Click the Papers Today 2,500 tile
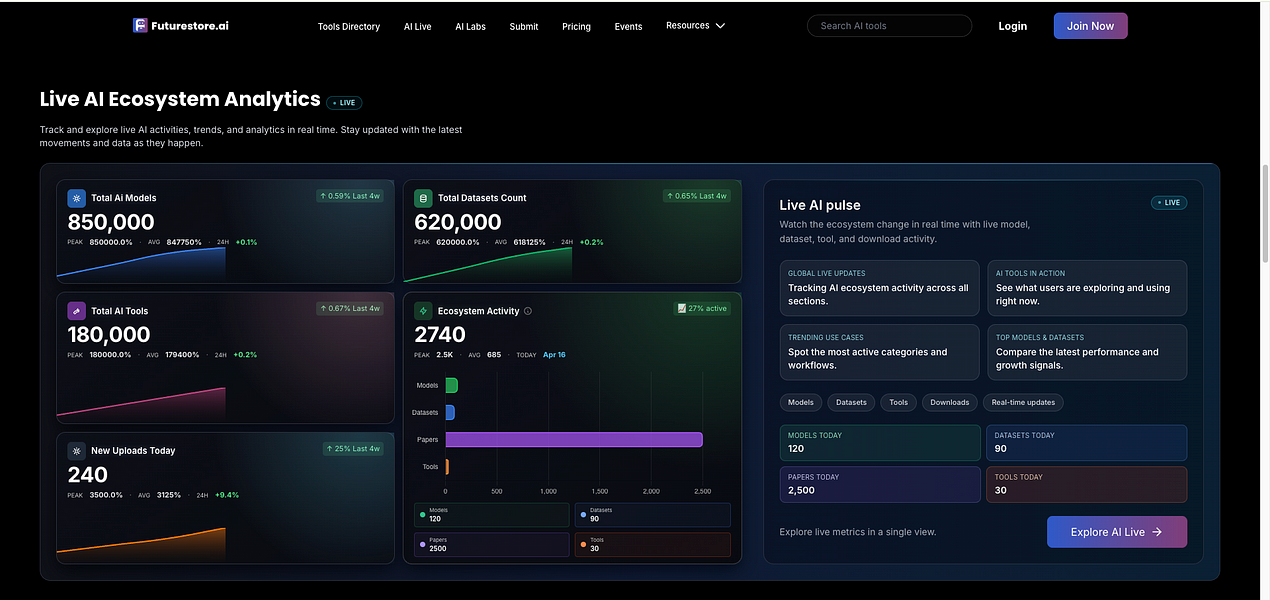This screenshot has width=1270, height=600. [x=880, y=484]
